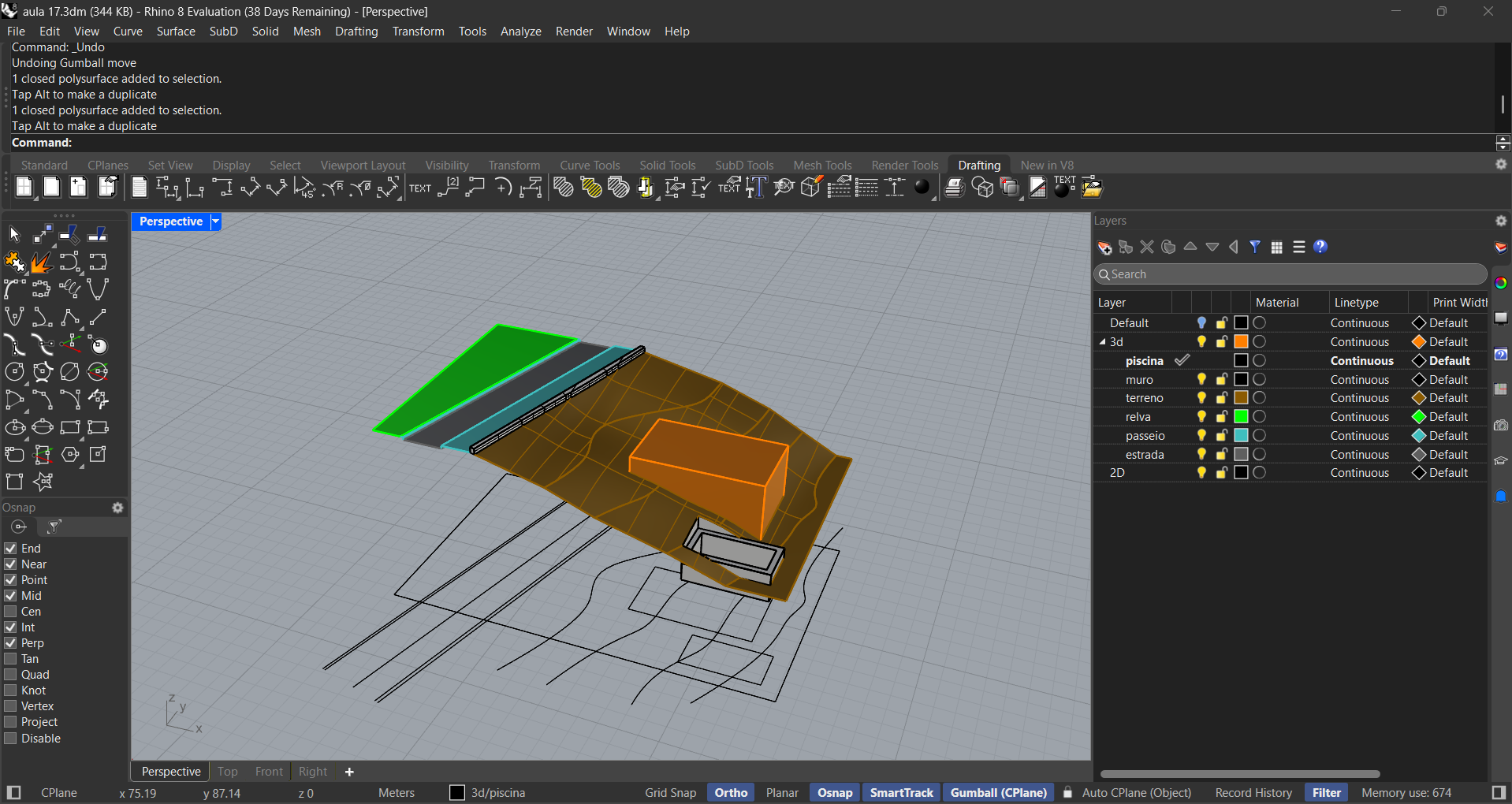Screen dimensions: 1512x804
Task: Open the Perspective viewport dropdown
Action: pyautogui.click(x=214, y=221)
